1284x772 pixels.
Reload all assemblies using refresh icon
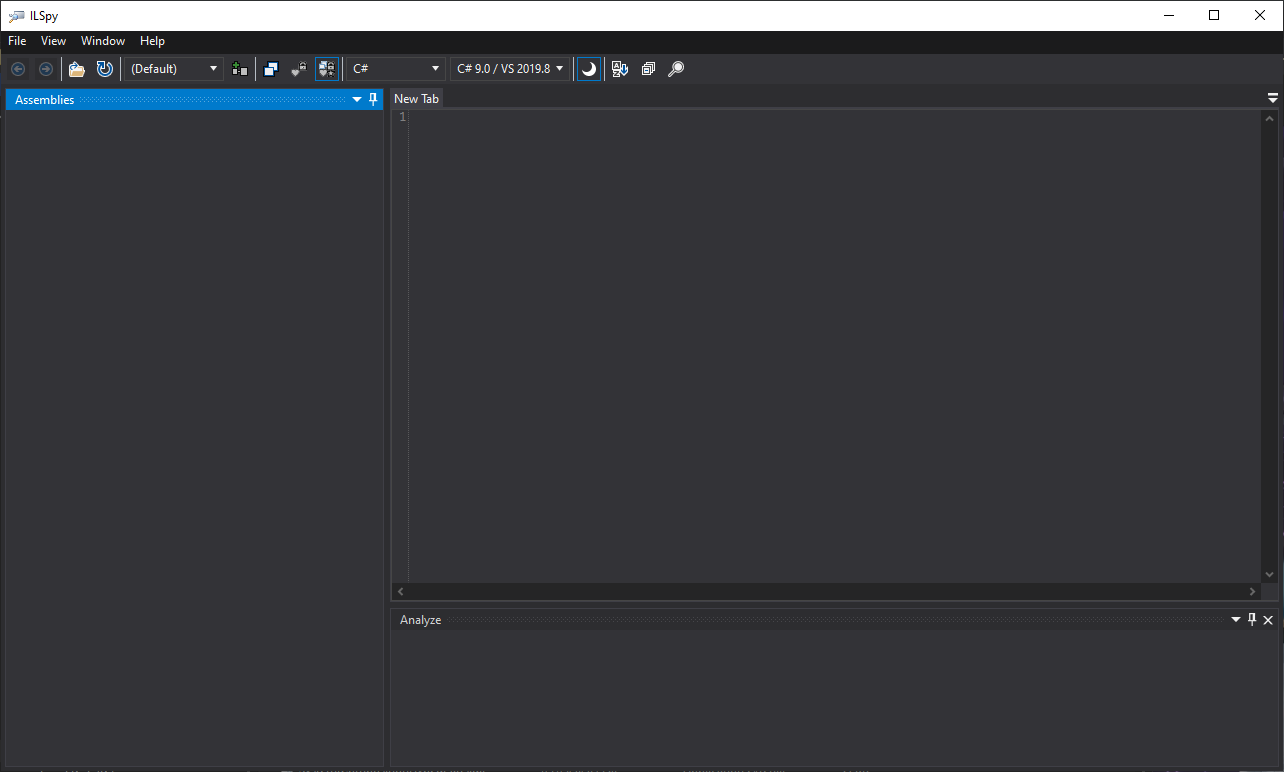click(x=104, y=69)
